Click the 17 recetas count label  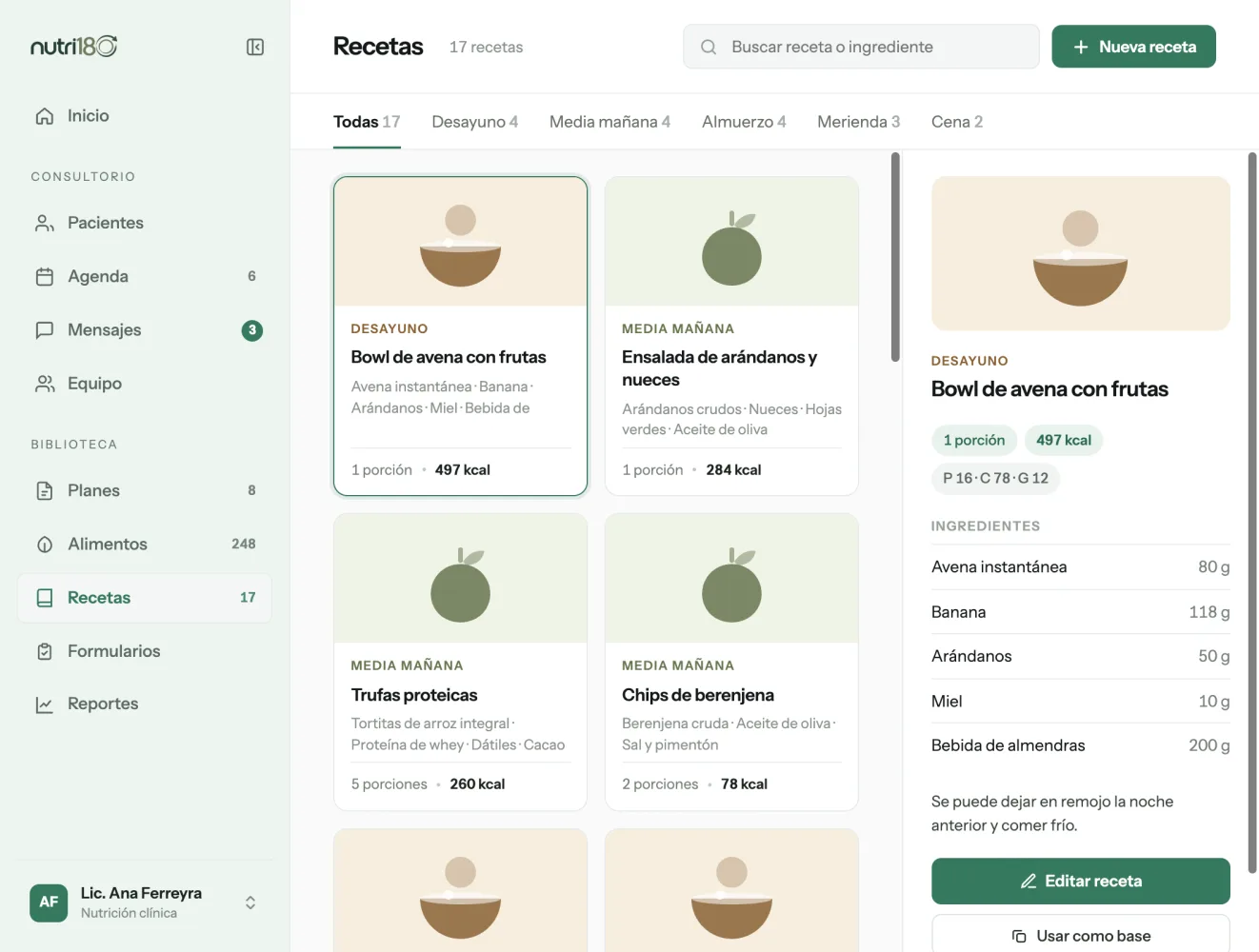coord(486,48)
